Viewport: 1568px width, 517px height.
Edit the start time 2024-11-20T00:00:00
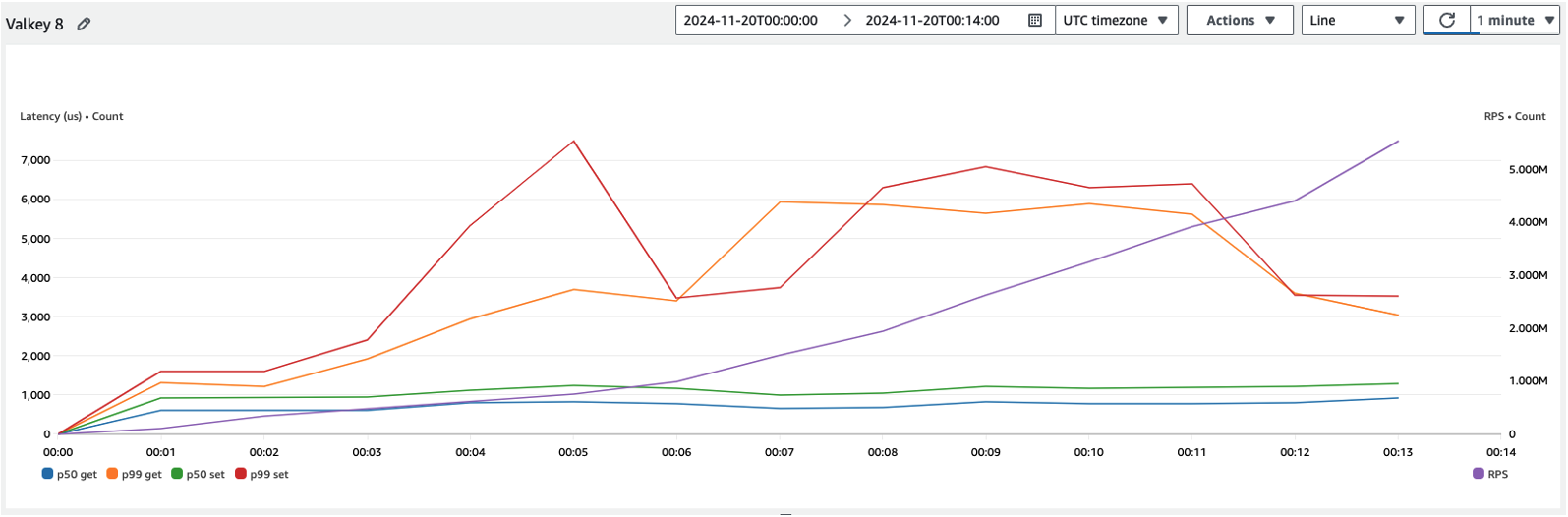[x=751, y=21]
